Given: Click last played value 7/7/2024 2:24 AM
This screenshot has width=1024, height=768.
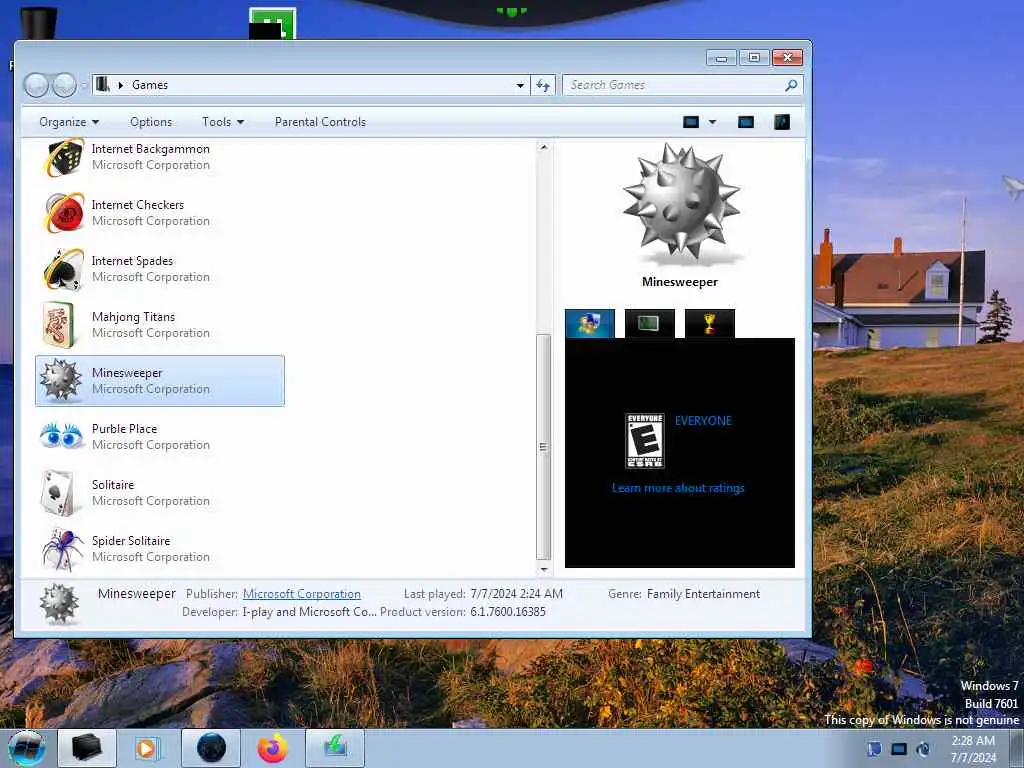Looking at the screenshot, I should click(517, 594).
